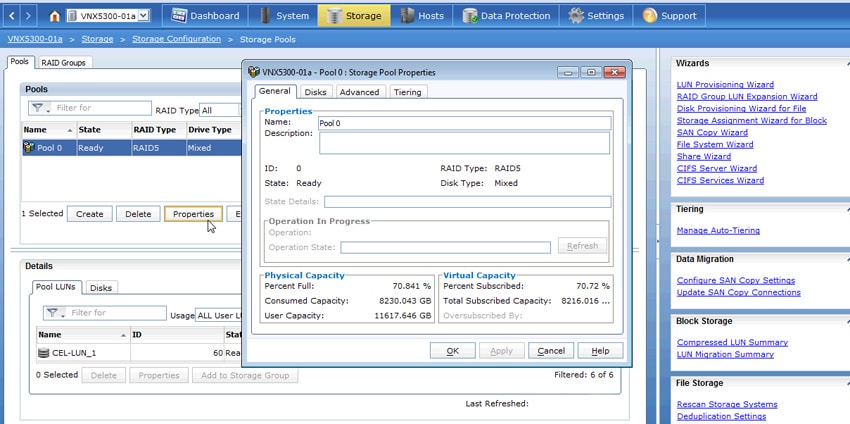Open the Hosts menu
The width and height of the screenshot is (850, 424).
[421, 16]
